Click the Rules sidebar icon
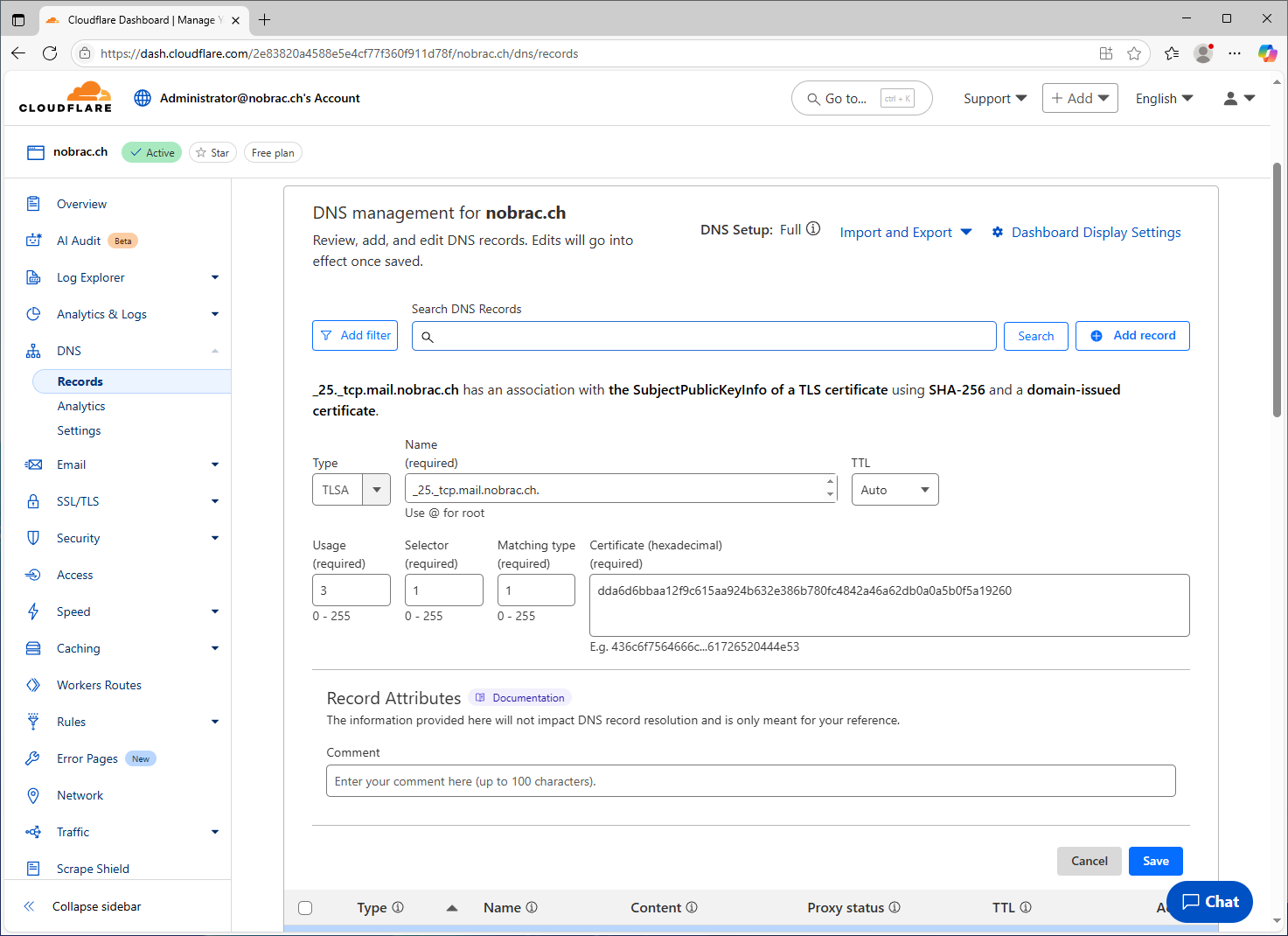Image resolution: width=1288 pixels, height=936 pixels. coord(33,722)
